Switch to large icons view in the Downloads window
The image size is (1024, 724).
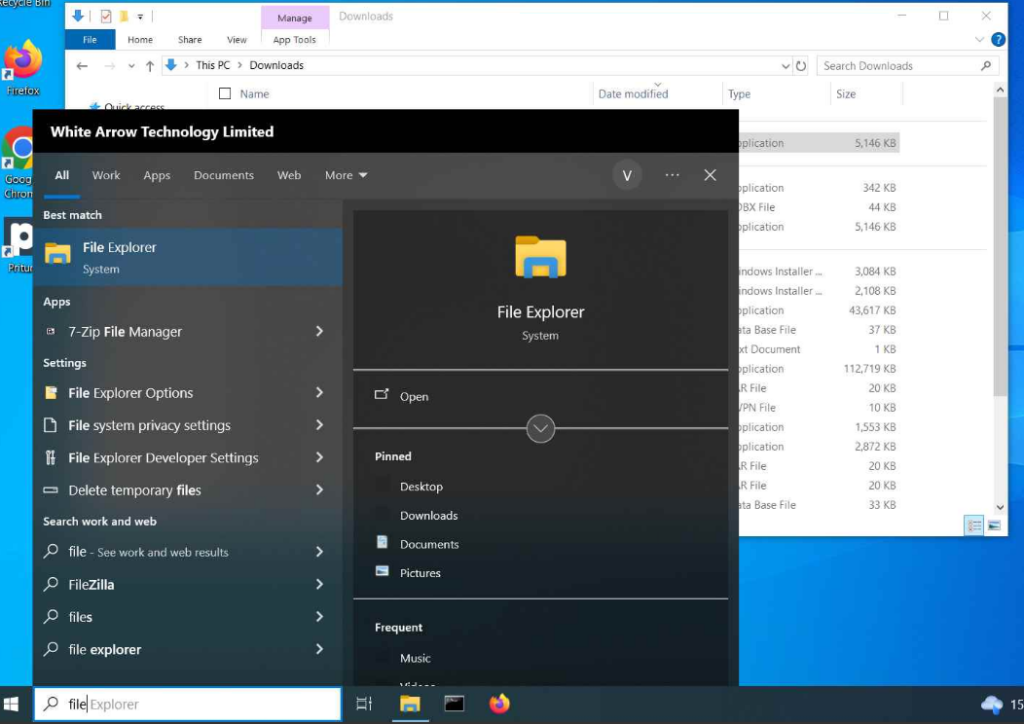tap(994, 525)
